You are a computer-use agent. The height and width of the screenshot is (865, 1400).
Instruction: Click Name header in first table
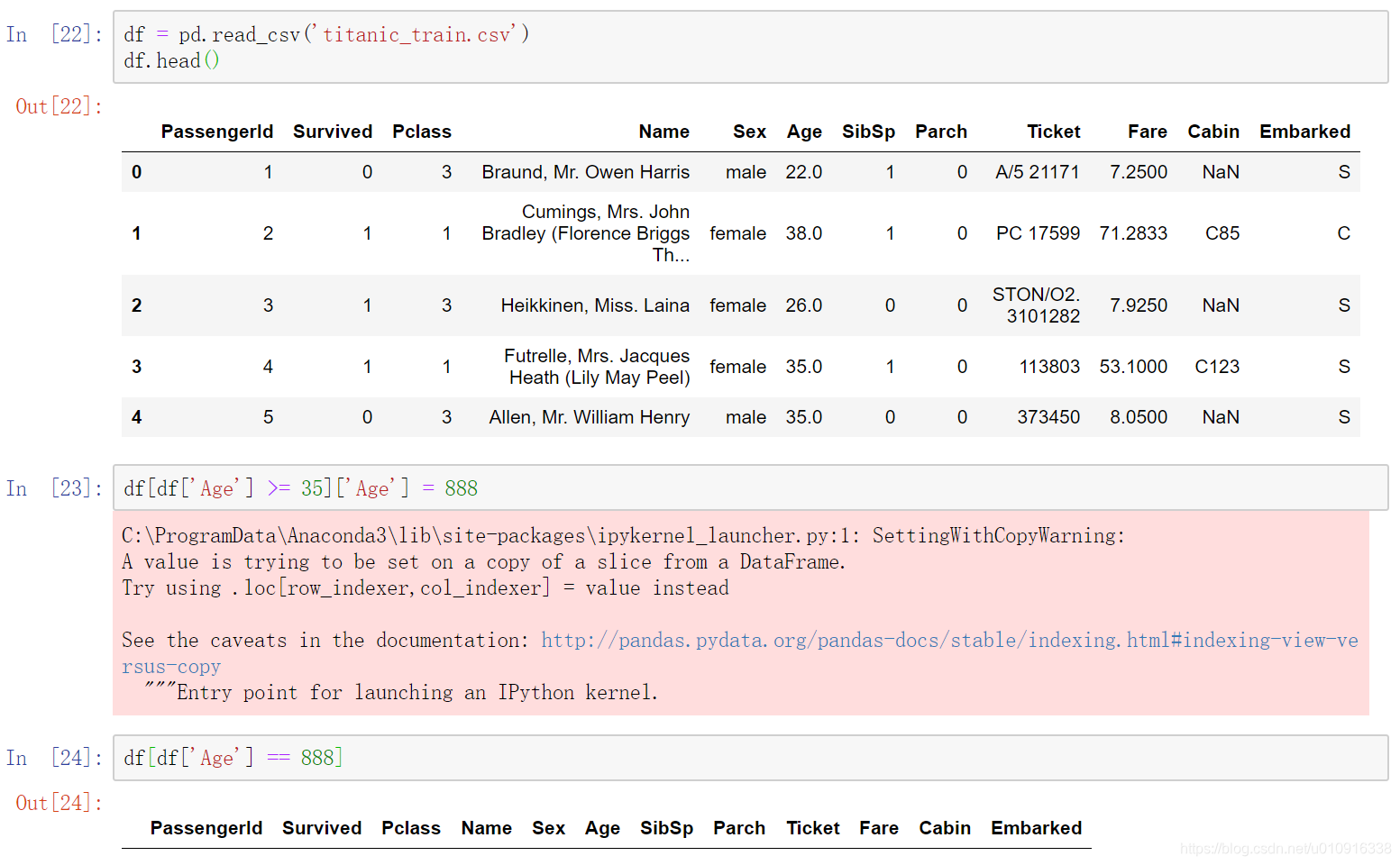(664, 132)
